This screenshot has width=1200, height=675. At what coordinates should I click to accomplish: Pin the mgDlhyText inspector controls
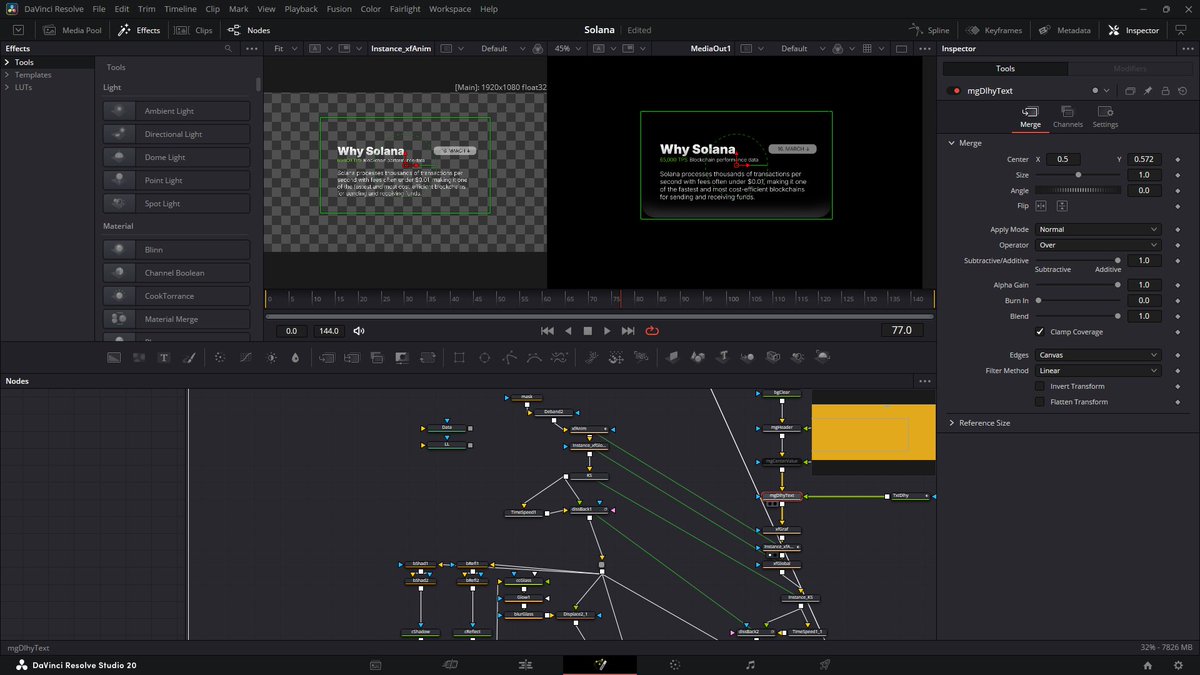point(1148,91)
